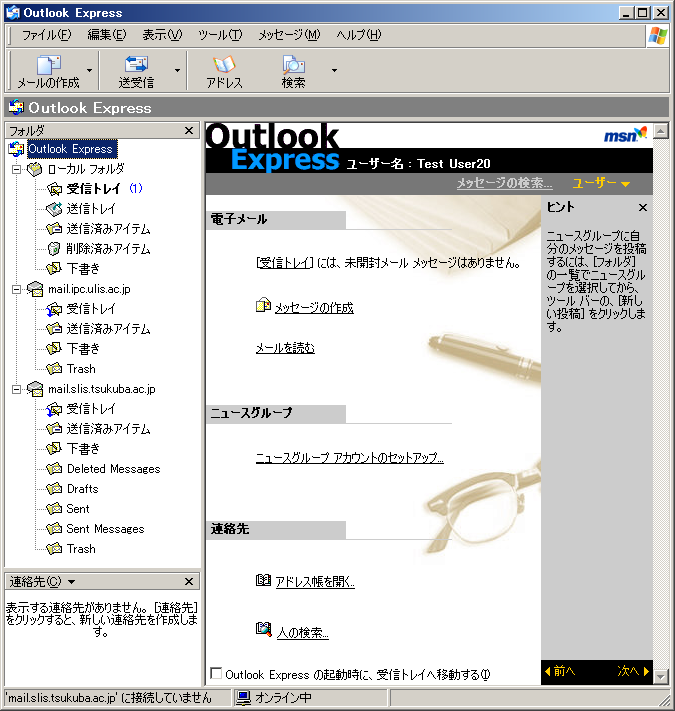Viewport: 675px width, 711px height.
Task: Click the メールを読む link
Action: coord(285,348)
